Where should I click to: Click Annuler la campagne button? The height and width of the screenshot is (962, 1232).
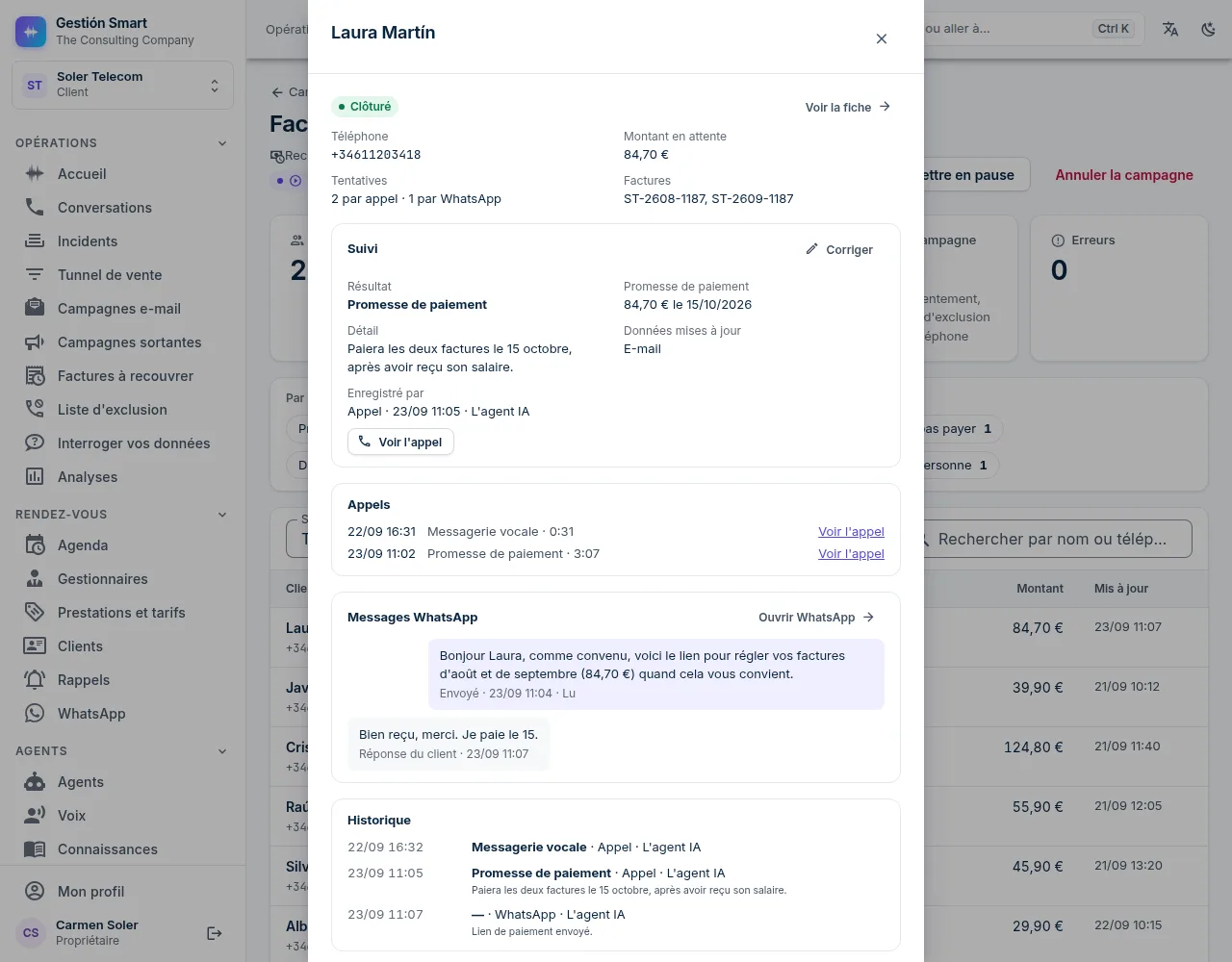(1124, 175)
